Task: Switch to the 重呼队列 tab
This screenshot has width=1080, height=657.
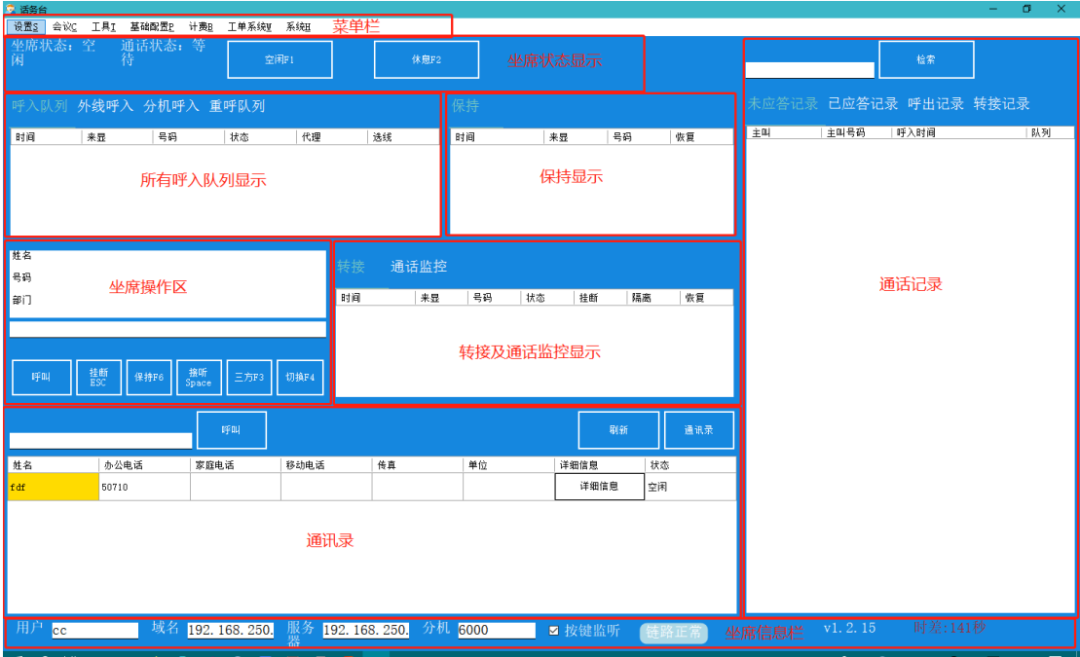Action: (237, 106)
